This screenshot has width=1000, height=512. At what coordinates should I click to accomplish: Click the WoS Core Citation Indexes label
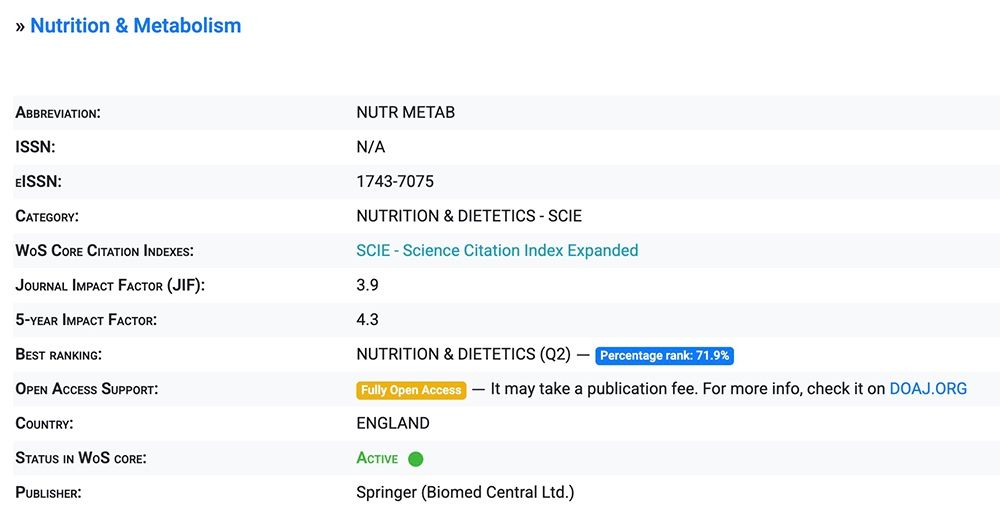point(104,251)
